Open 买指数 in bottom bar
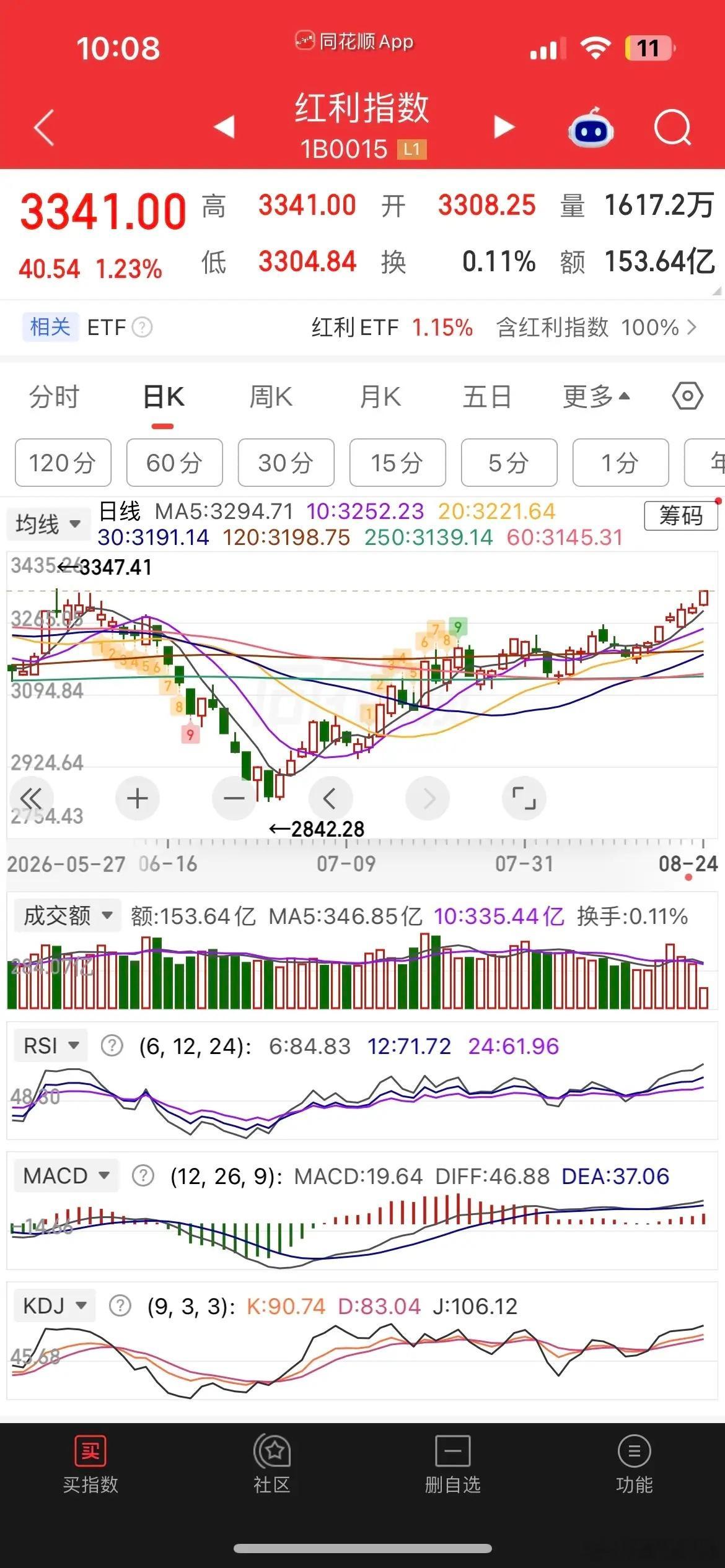 tap(90, 1465)
